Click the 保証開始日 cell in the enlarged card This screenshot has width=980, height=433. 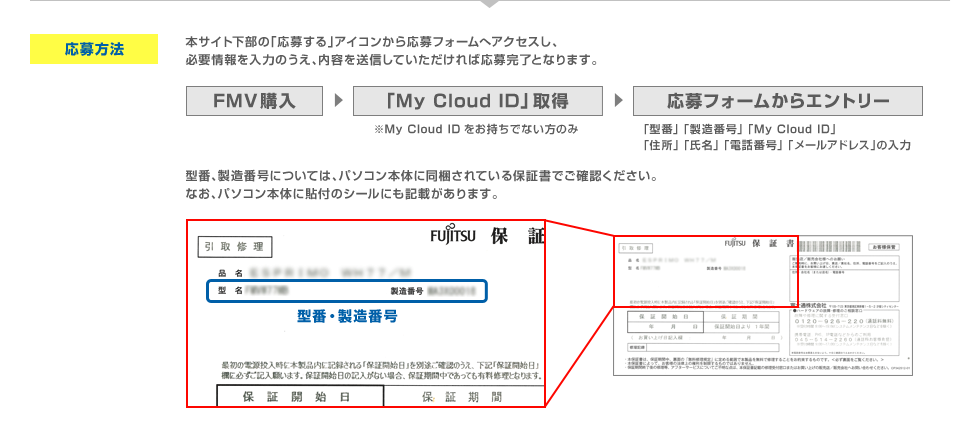[x=300, y=396]
